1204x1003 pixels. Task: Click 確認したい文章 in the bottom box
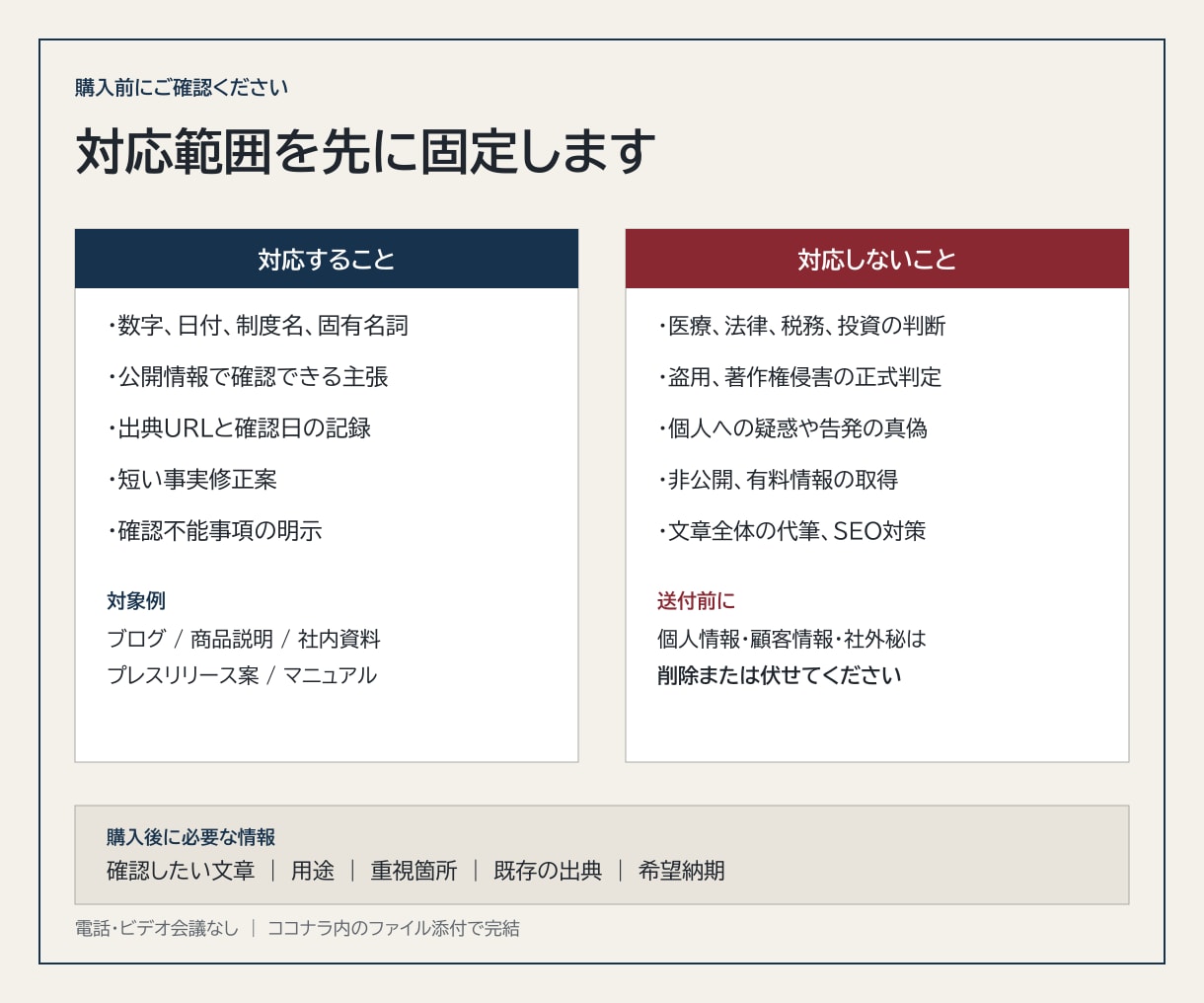coord(181,871)
